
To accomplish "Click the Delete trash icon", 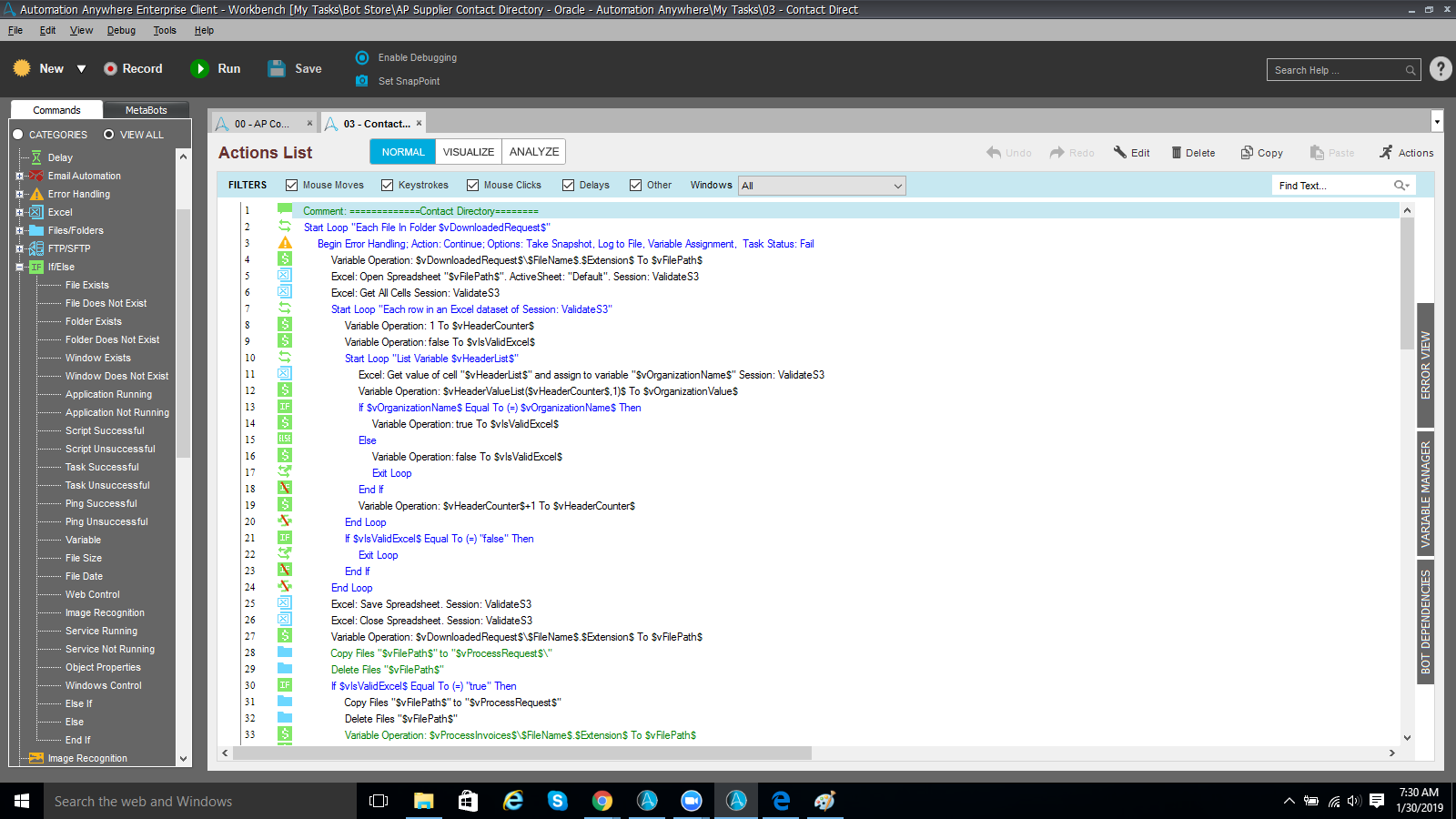I will pyautogui.click(x=1176, y=153).
